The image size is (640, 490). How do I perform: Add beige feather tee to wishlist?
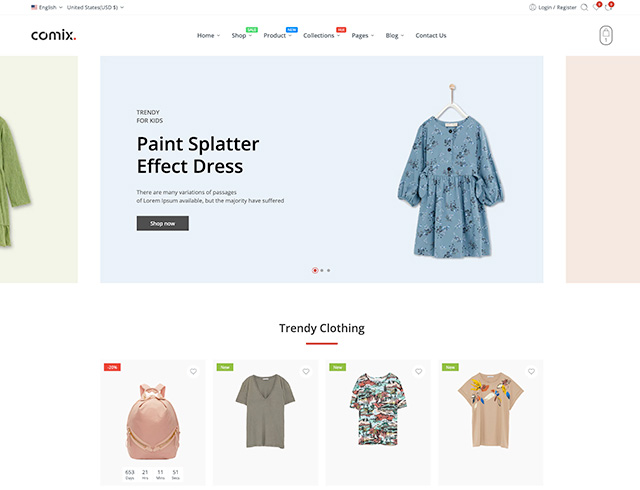pos(531,371)
